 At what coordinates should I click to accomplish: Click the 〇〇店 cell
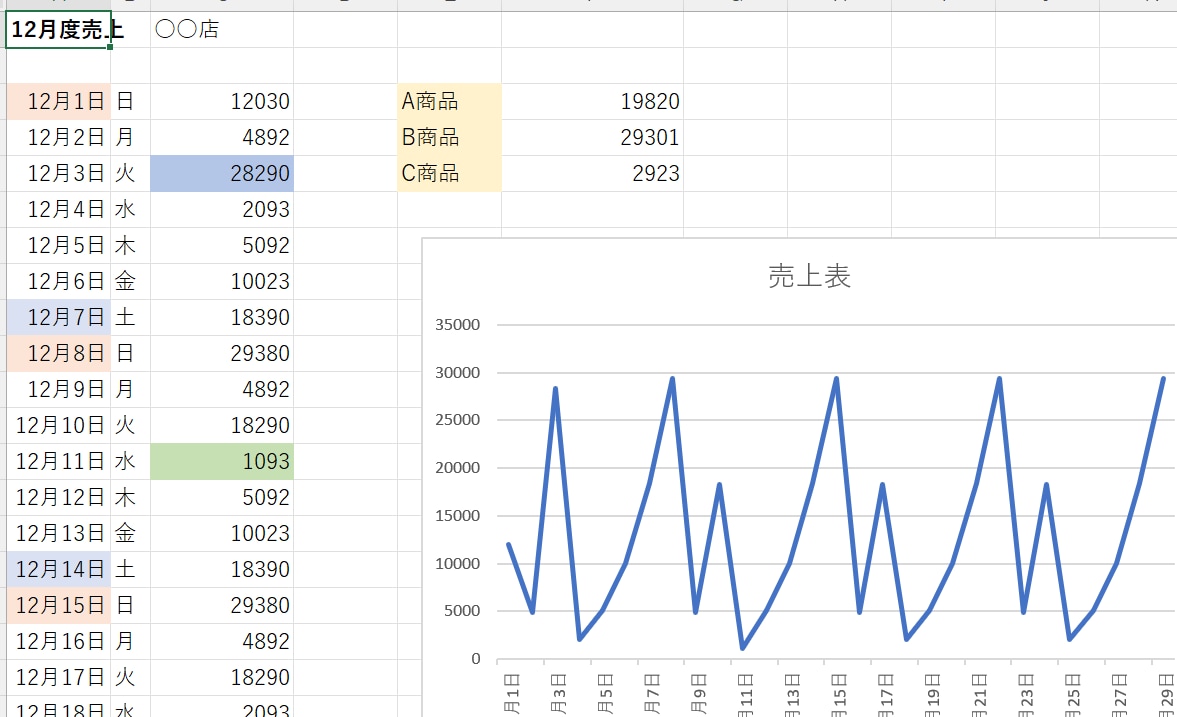[x=221, y=30]
